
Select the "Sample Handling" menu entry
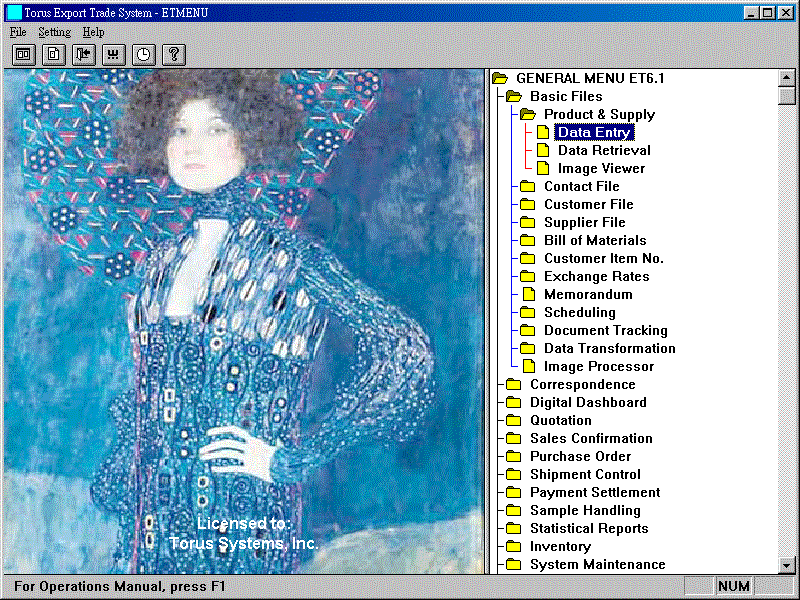pyautogui.click(x=585, y=511)
